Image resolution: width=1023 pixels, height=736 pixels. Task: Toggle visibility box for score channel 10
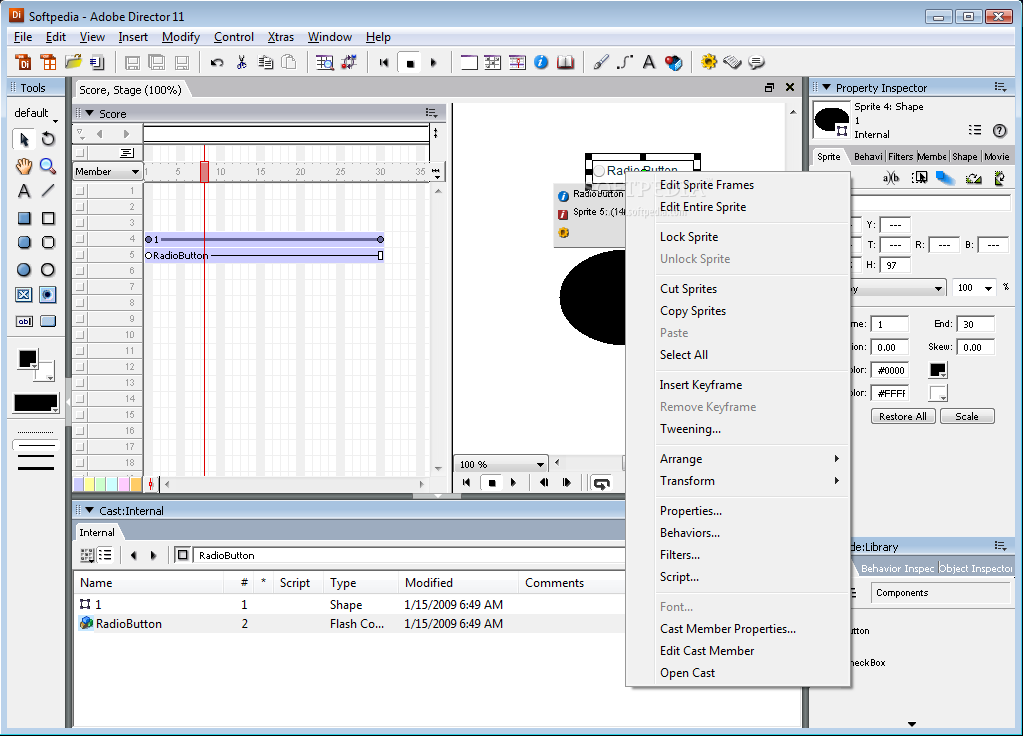(80, 335)
